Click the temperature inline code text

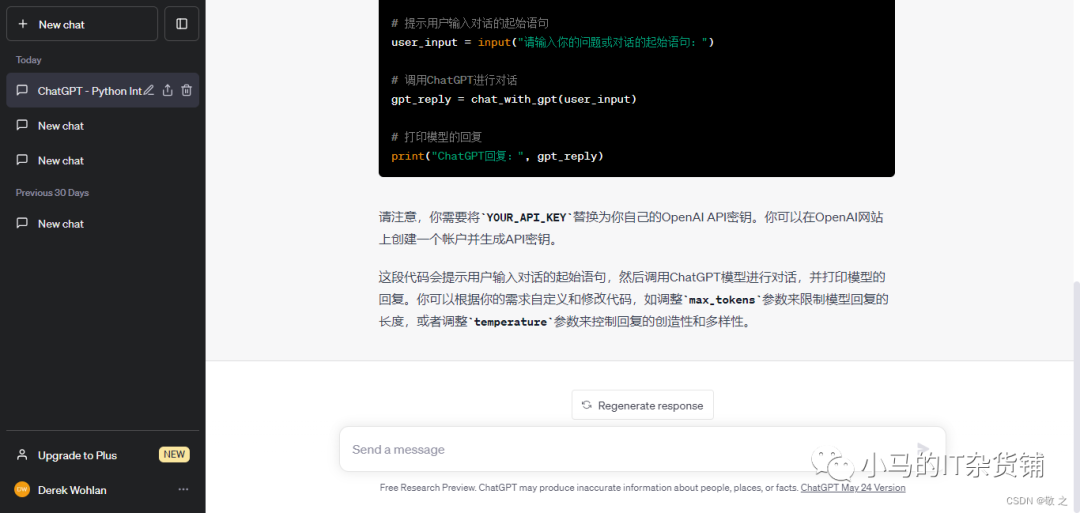tap(510, 322)
